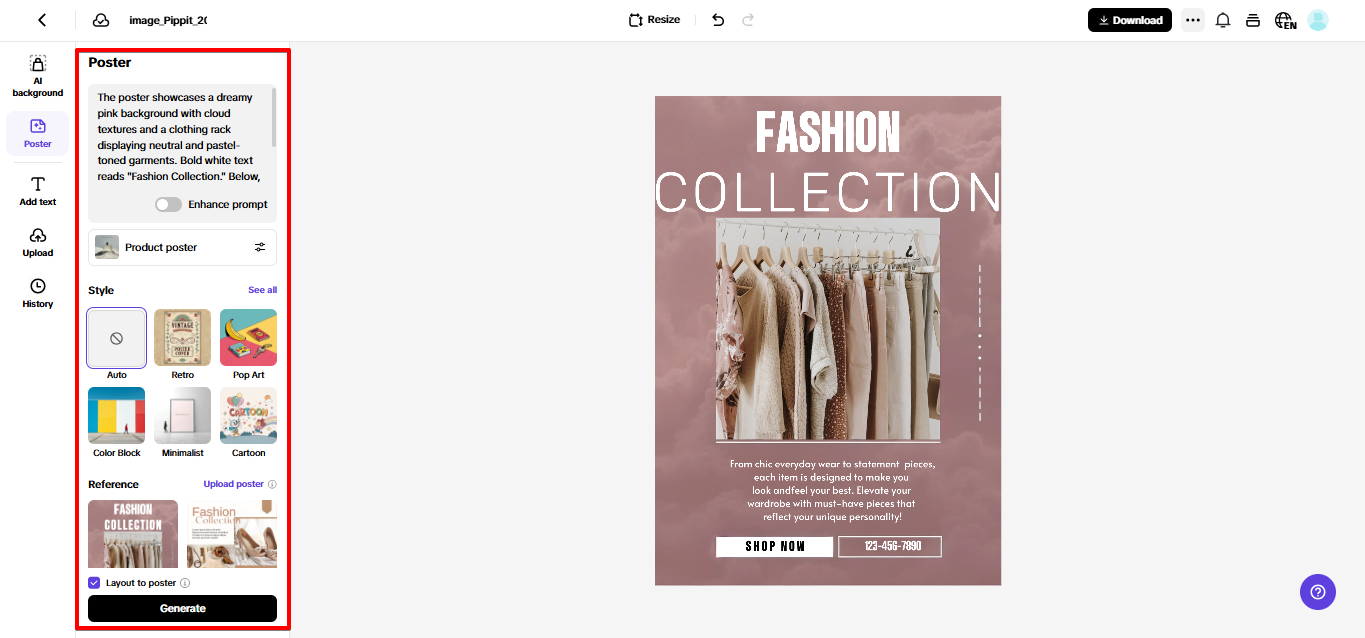Open the help question mark button
1365x638 pixels.
click(x=1317, y=591)
